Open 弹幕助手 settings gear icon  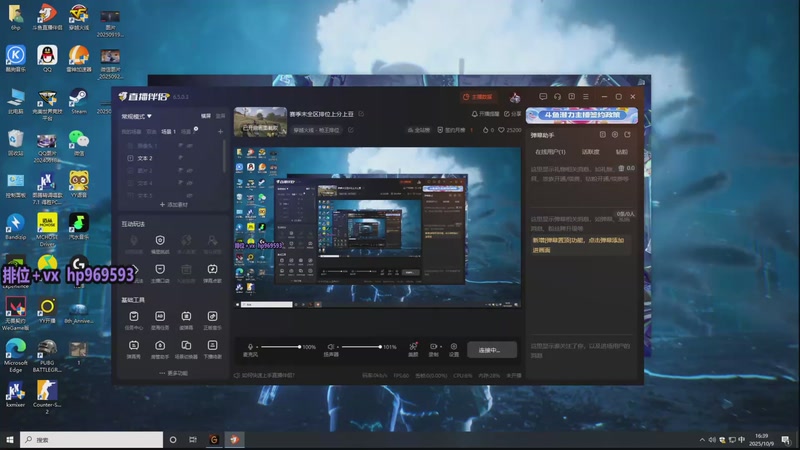pyautogui.click(x=615, y=135)
